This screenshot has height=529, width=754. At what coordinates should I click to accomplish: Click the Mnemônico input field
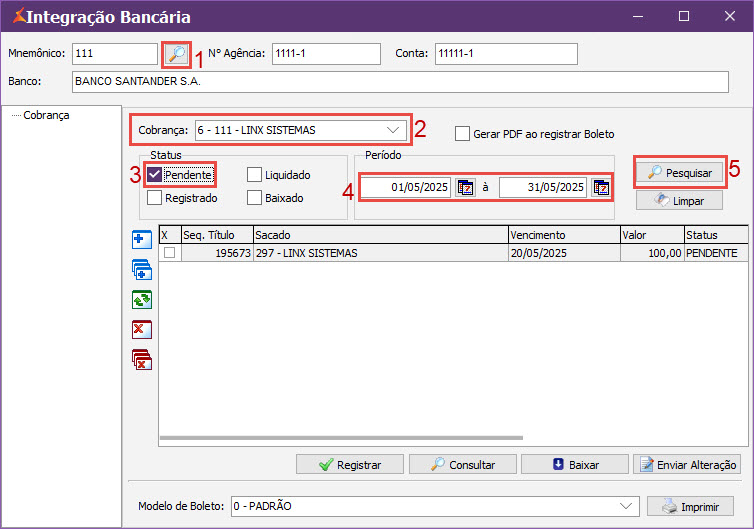(115, 54)
